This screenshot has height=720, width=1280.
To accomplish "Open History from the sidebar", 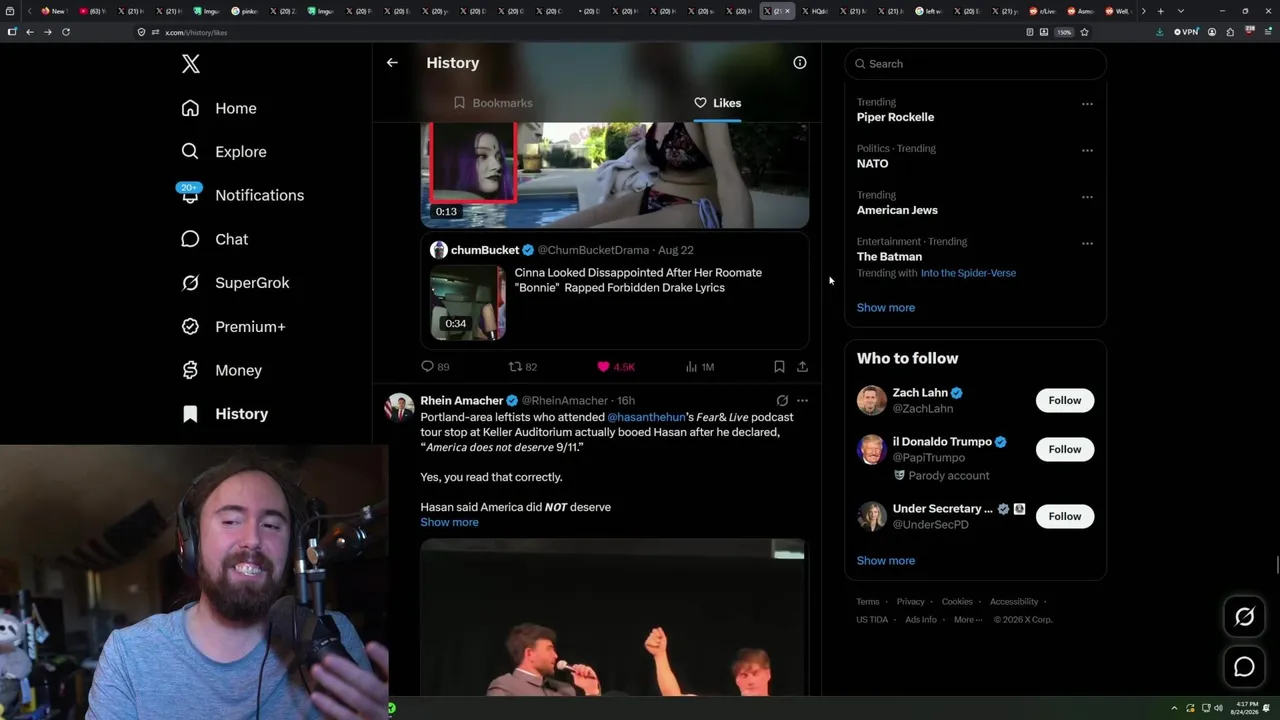I will click(225, 414).
